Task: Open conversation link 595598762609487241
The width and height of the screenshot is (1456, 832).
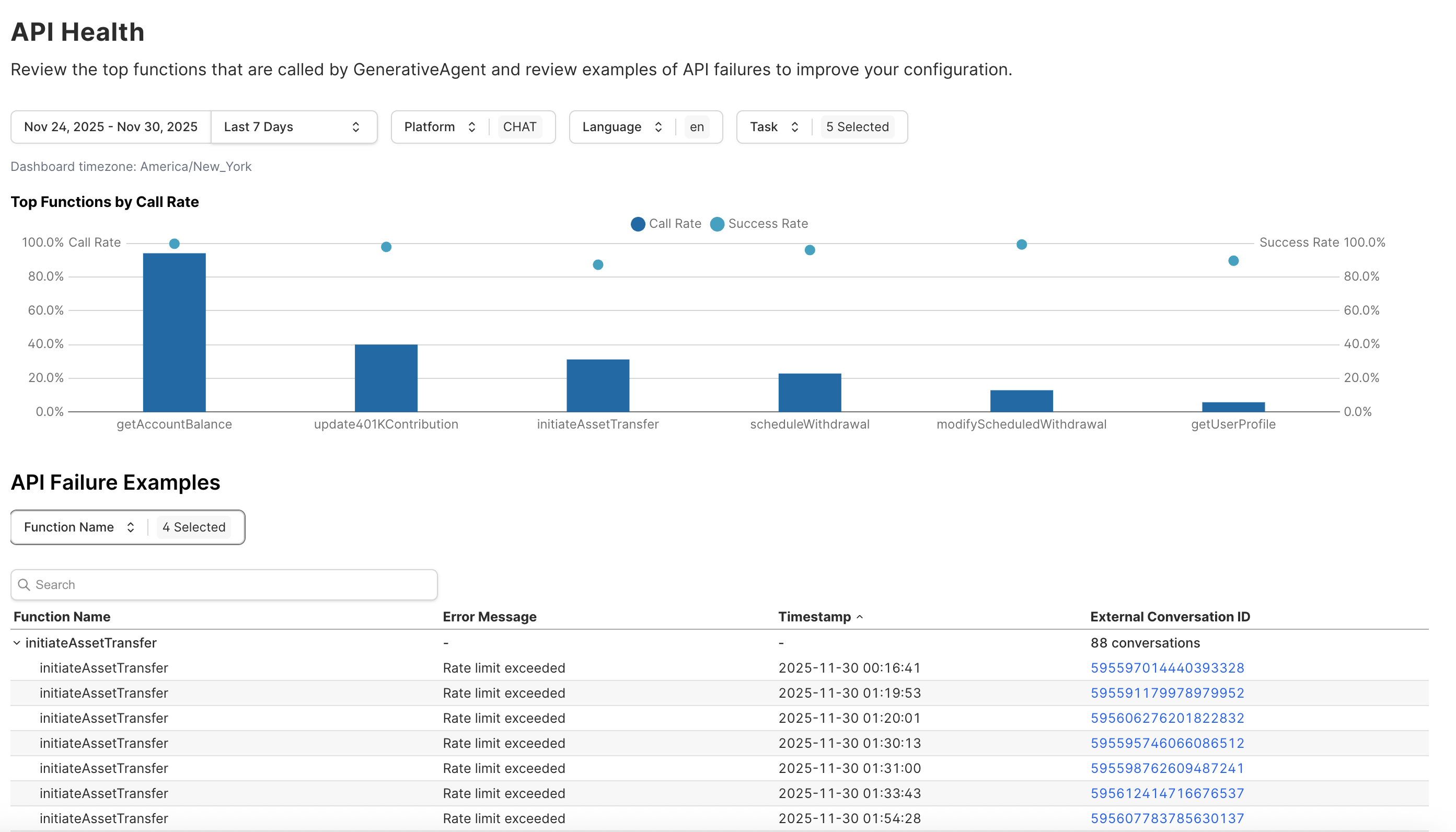Action: (1168, 769)
